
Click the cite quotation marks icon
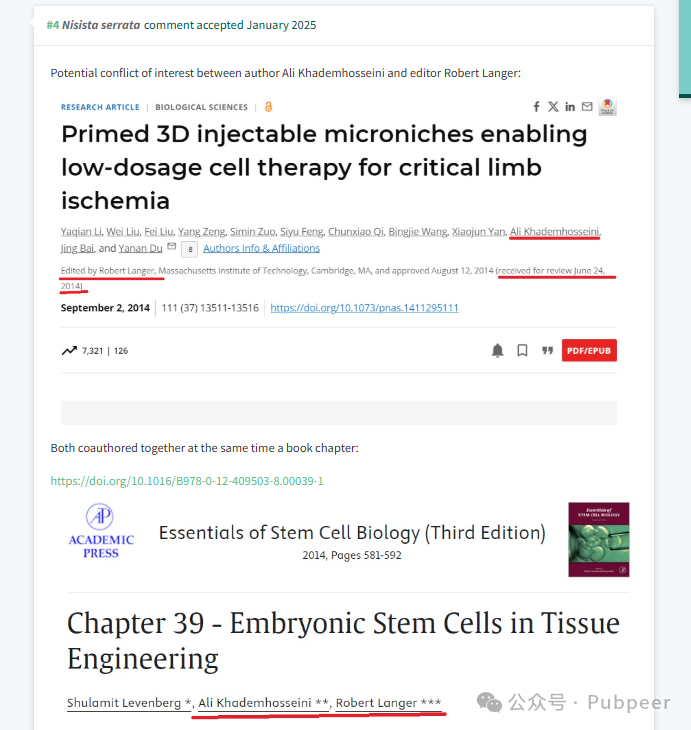pyautogui.click(x=547, y=351)
